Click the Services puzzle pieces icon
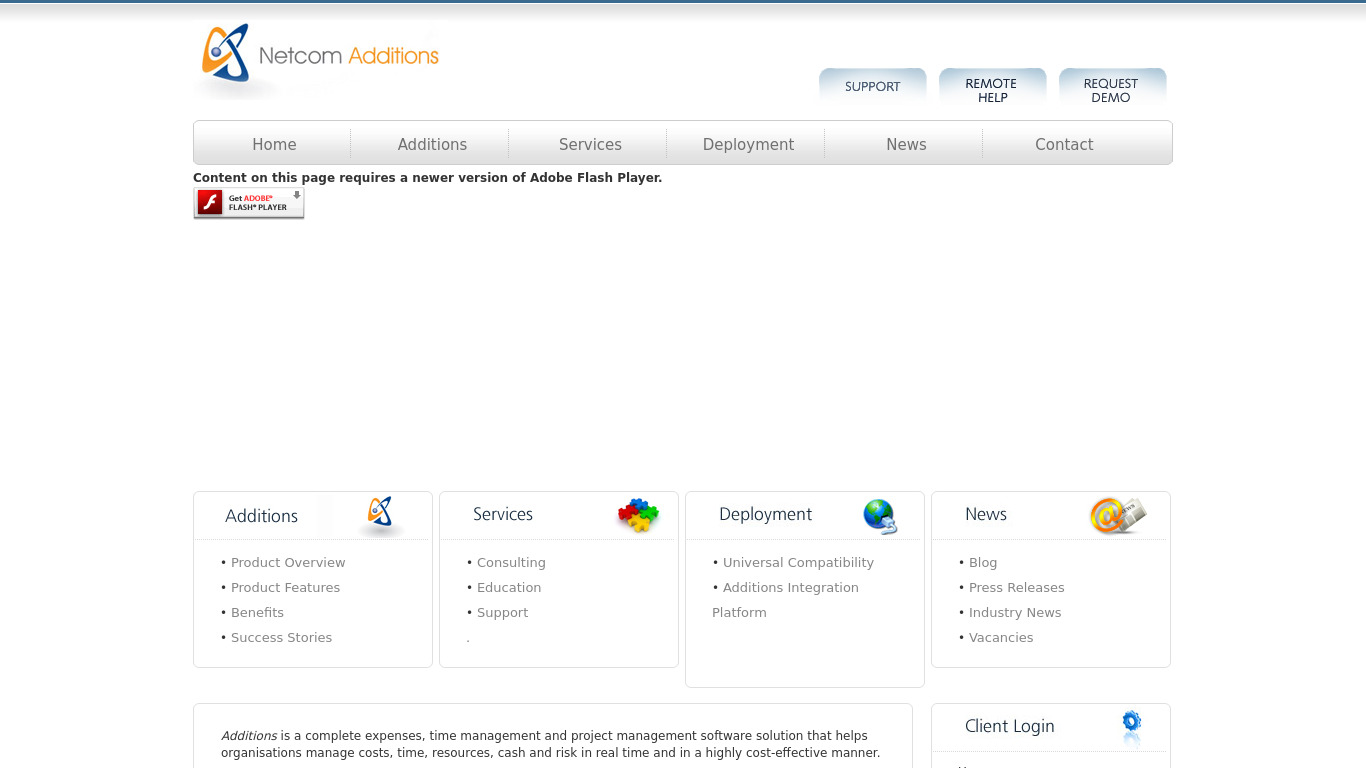The width and height of the screenshot is (1366, 768). (638, 515)
